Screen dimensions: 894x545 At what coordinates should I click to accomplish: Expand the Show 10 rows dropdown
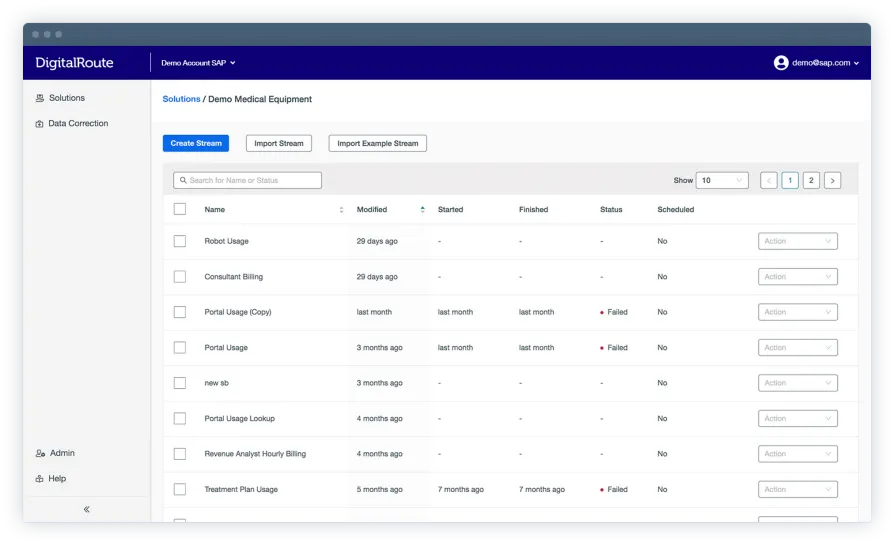coord(722,181)
